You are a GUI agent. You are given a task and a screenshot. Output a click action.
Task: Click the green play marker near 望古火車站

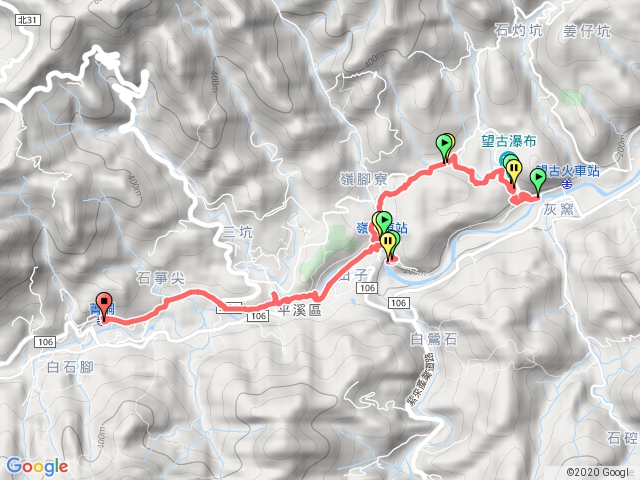538,182
